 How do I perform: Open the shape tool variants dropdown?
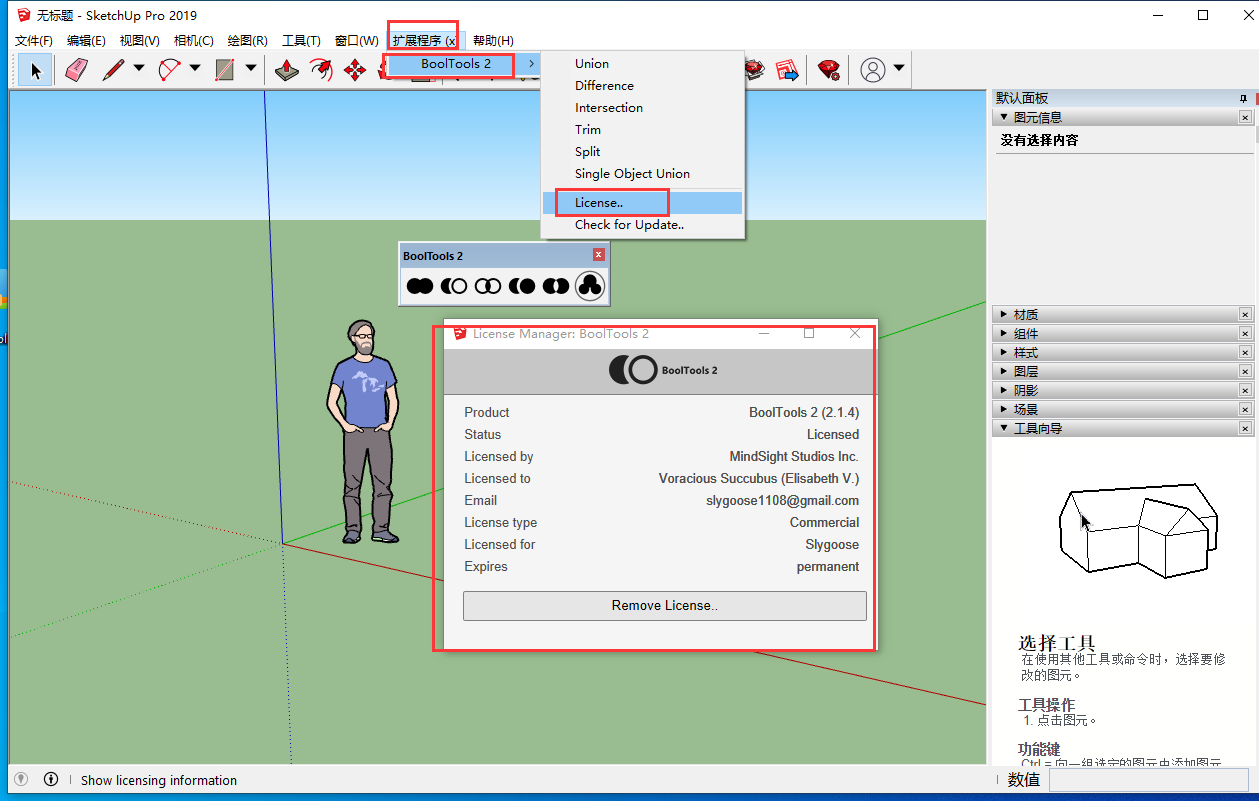tap(251, 69)
